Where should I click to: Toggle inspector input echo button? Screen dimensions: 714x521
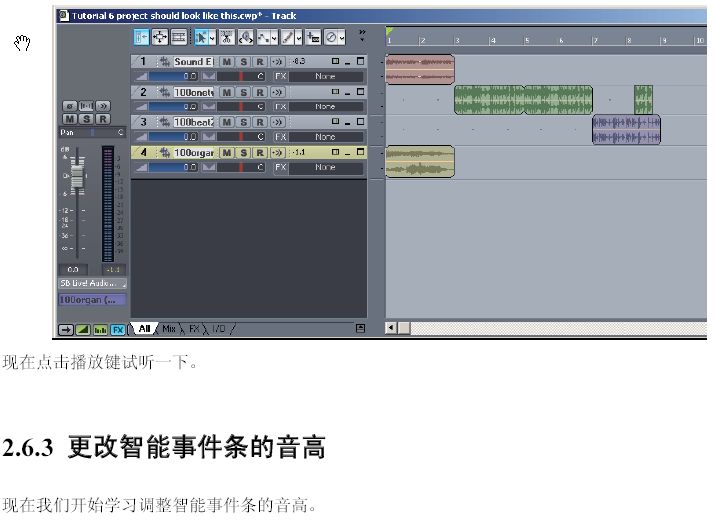103,106
